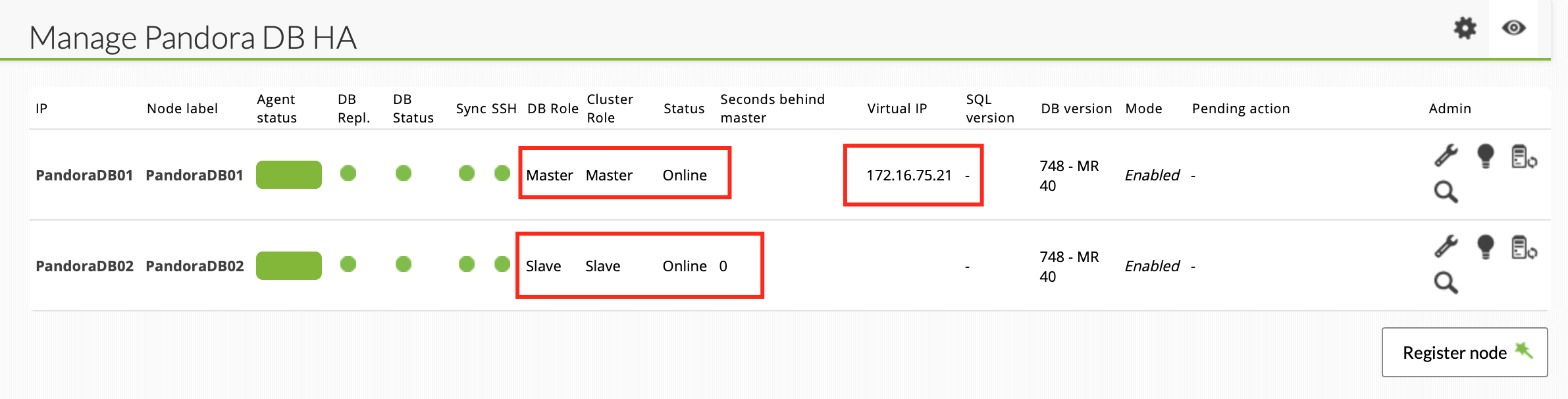Open the gear settings icon in header
The width and height of the screenshot is (1568, 399).
pyautogui.click(x=1465, y=28)
